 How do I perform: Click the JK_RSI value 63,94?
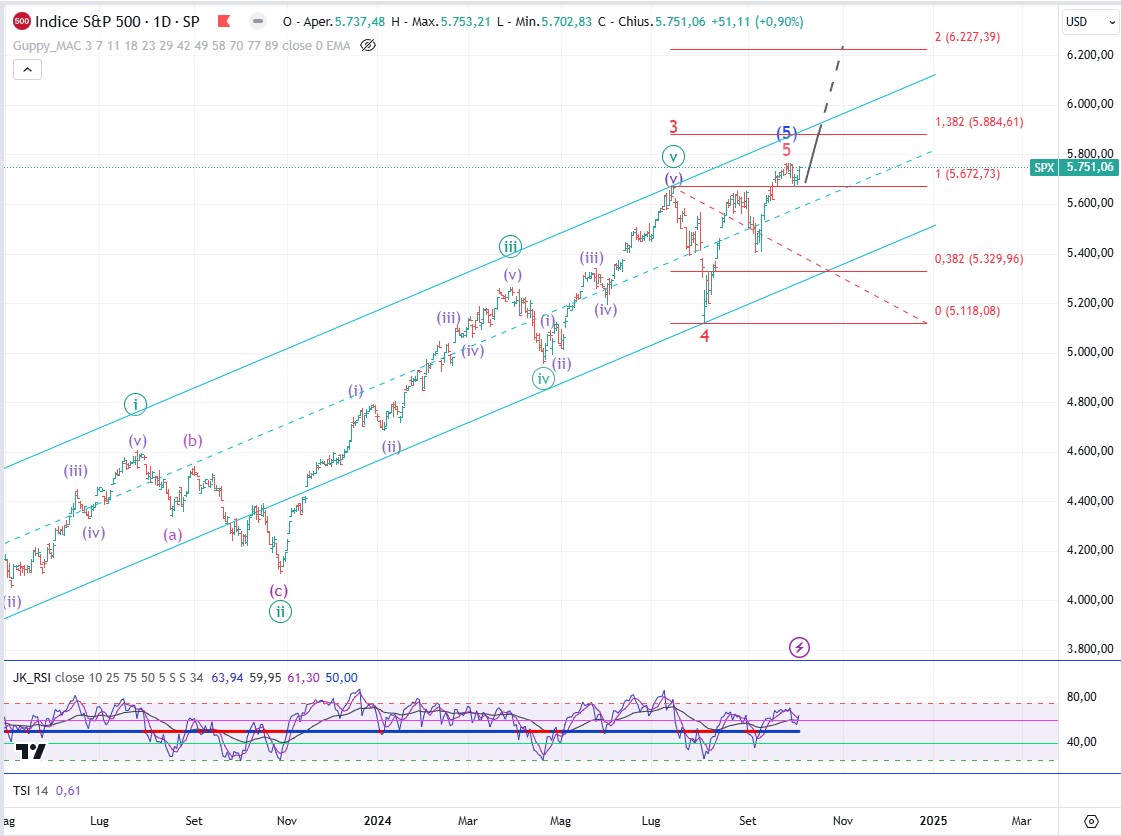click(227, 677)
